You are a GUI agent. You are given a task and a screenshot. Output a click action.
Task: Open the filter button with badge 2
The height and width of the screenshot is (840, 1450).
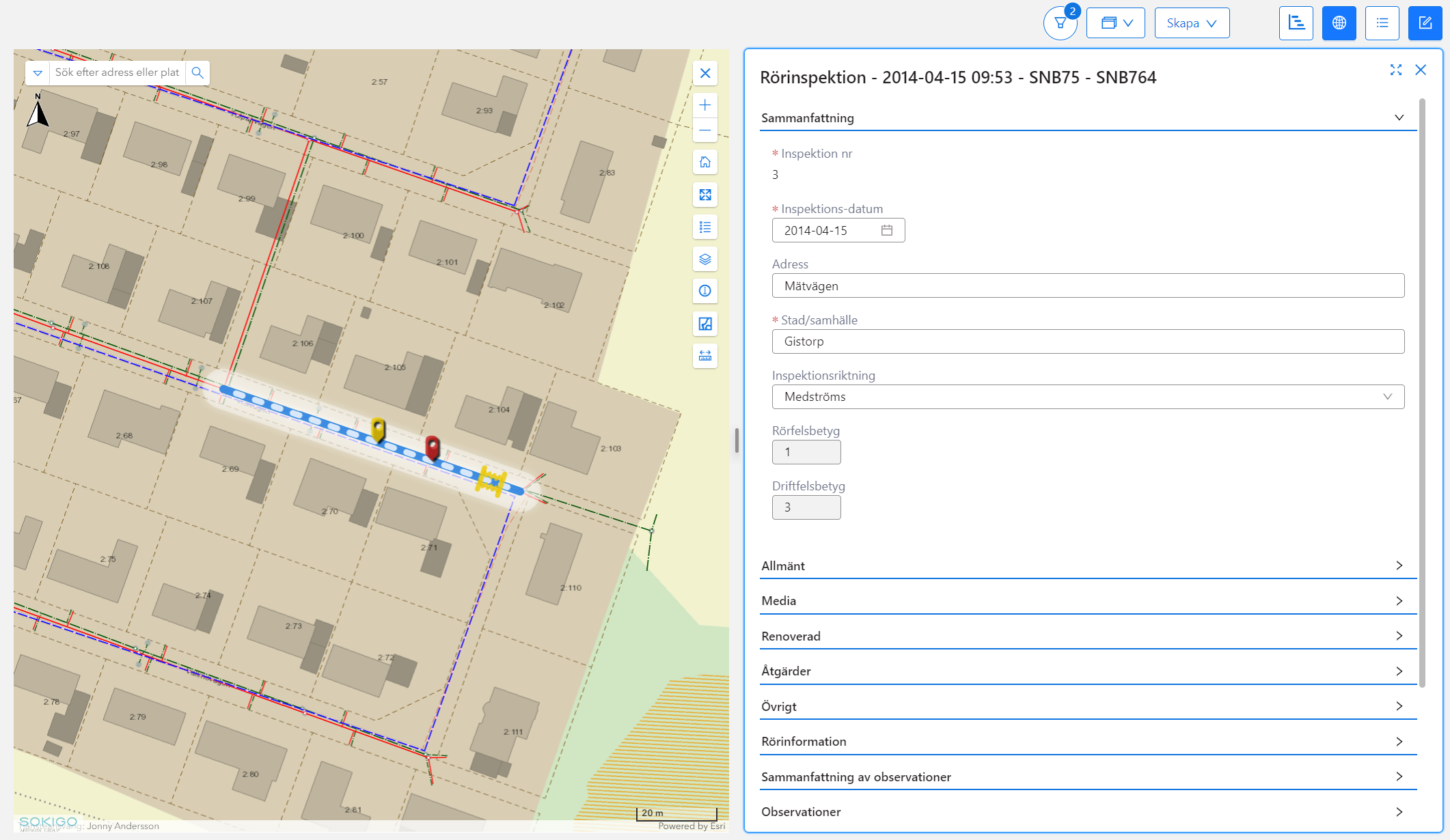point(1060,23)
